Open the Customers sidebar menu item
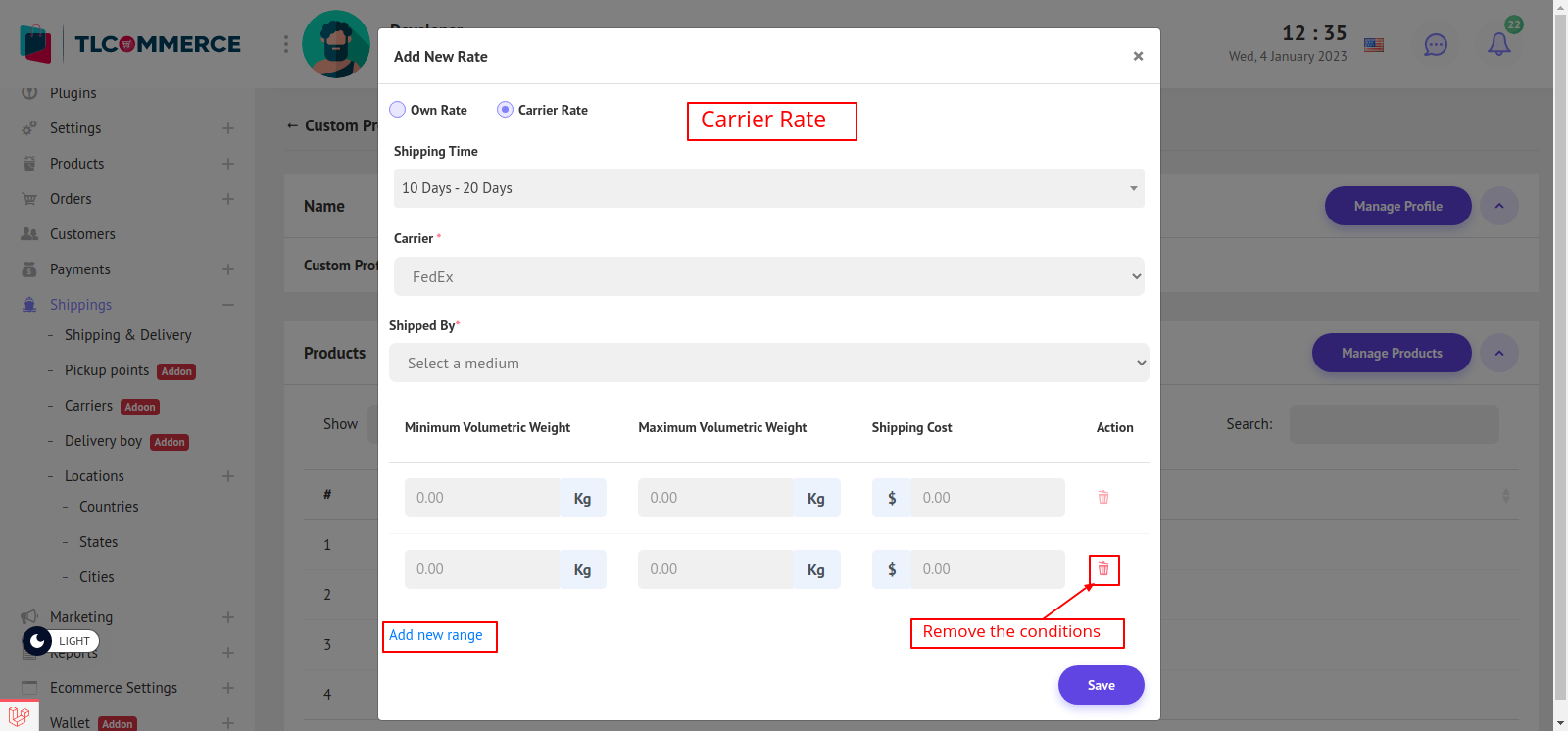Image resolution: width=1568 pixels, height=731 pixels. (82, 234)
